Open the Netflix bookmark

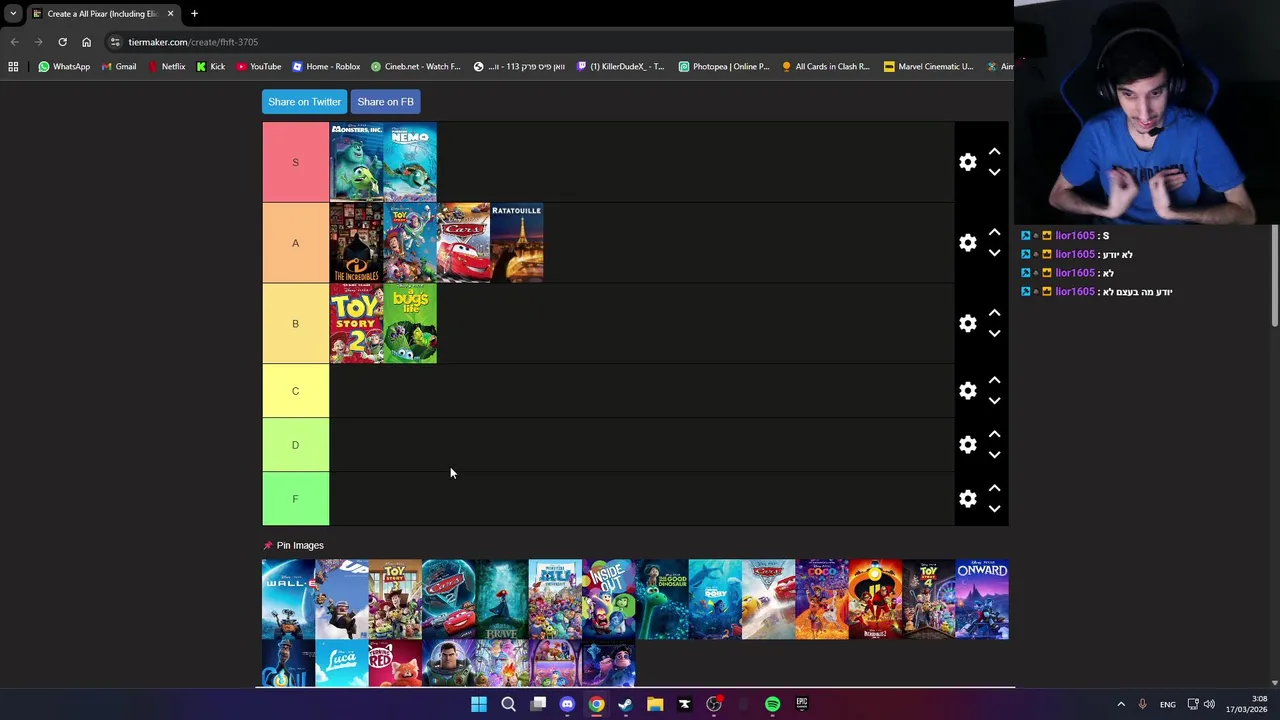pyautogui.click(x=166, y=66)
